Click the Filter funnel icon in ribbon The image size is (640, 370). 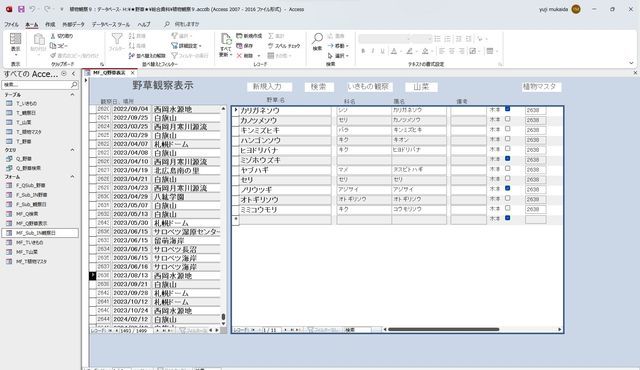[x=117, y=39]
